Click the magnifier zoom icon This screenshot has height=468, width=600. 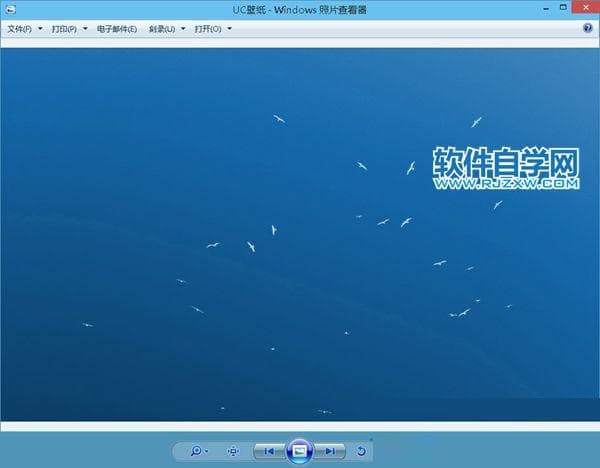point(196,452)
